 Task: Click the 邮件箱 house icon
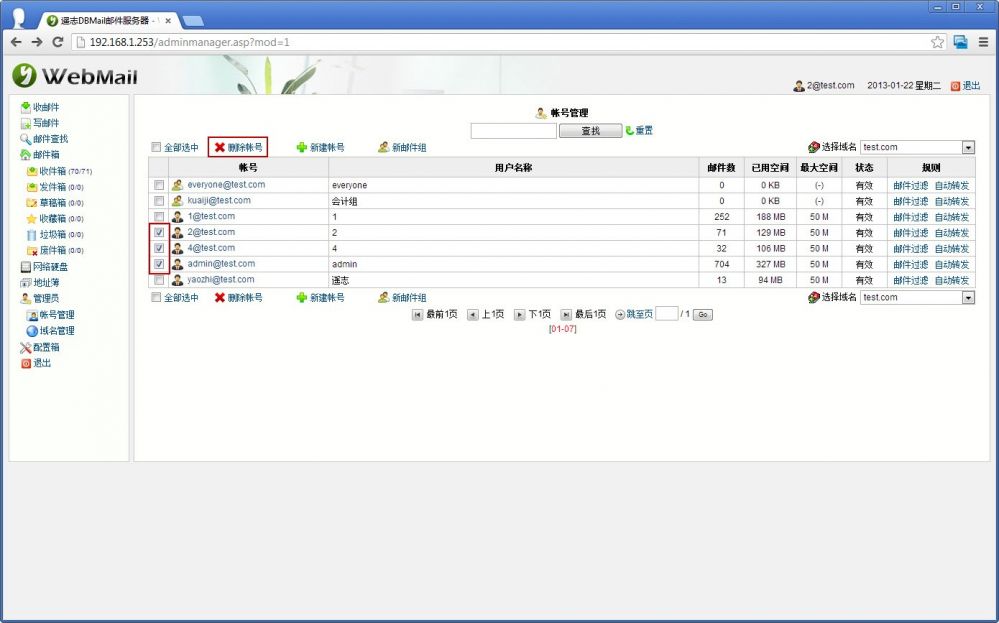tap(25, 155)
